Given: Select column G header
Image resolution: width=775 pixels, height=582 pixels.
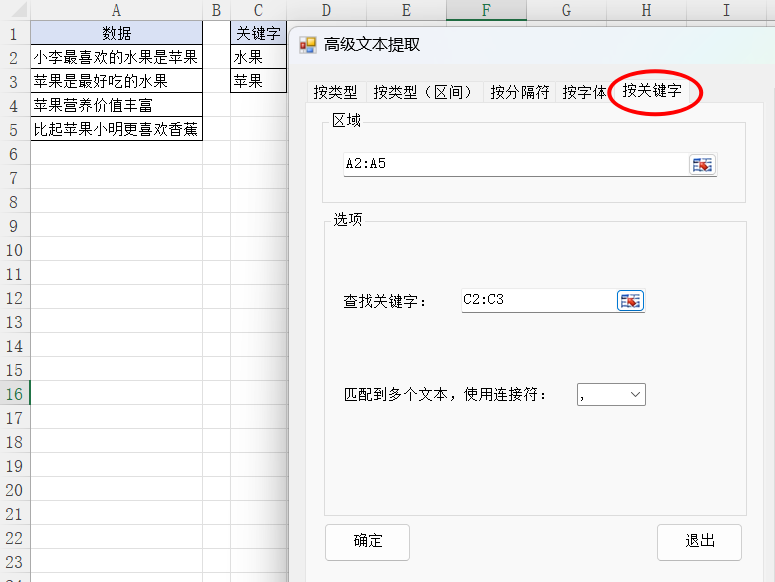Looking at the screenshot, I should 566,10.
